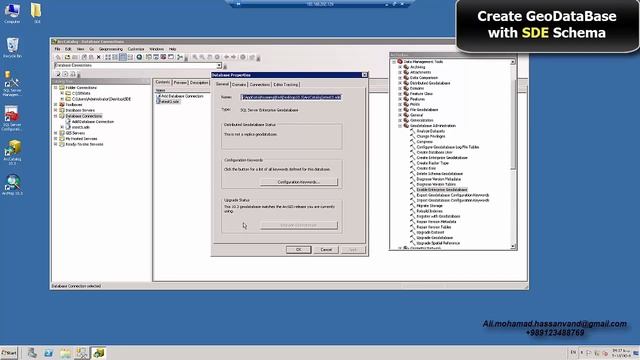Open the SDE folder desktop icon

pyautogui.click(x=36, y=13)
